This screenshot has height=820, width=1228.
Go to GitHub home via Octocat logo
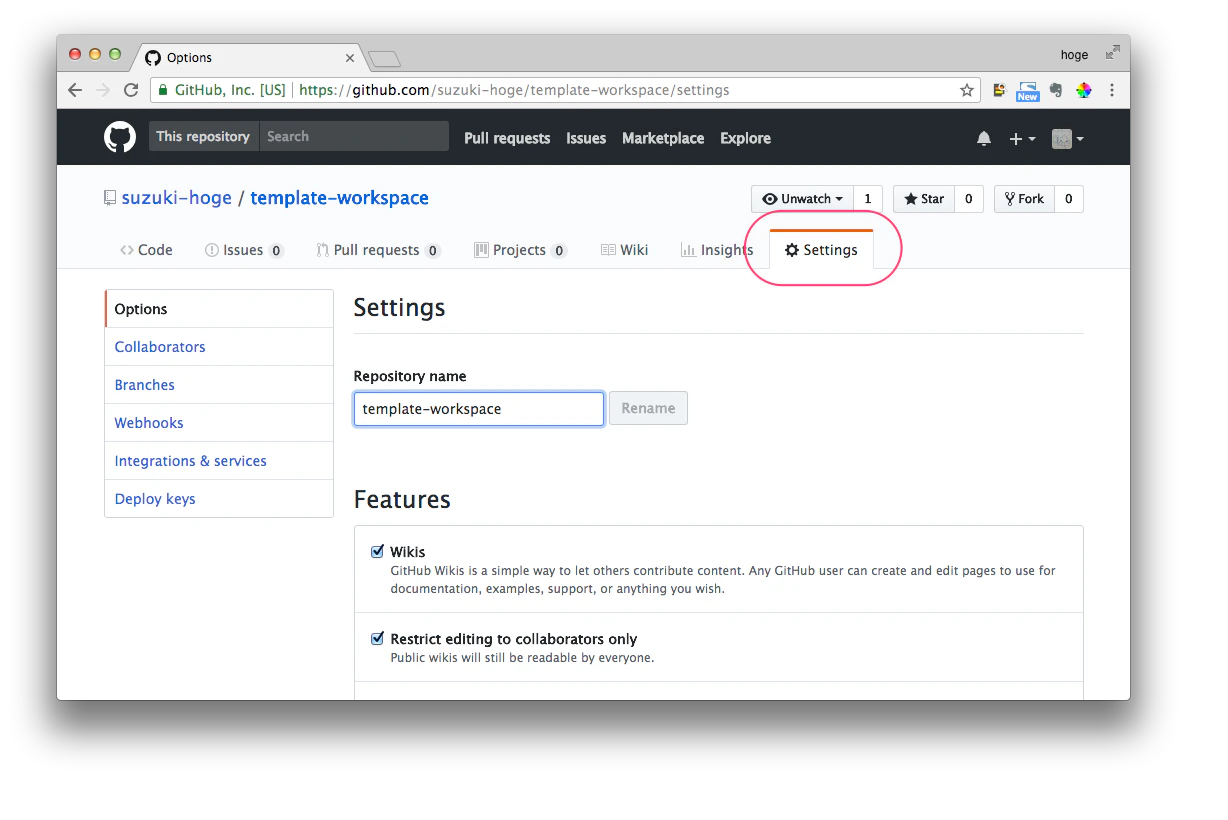pos(120,137)
